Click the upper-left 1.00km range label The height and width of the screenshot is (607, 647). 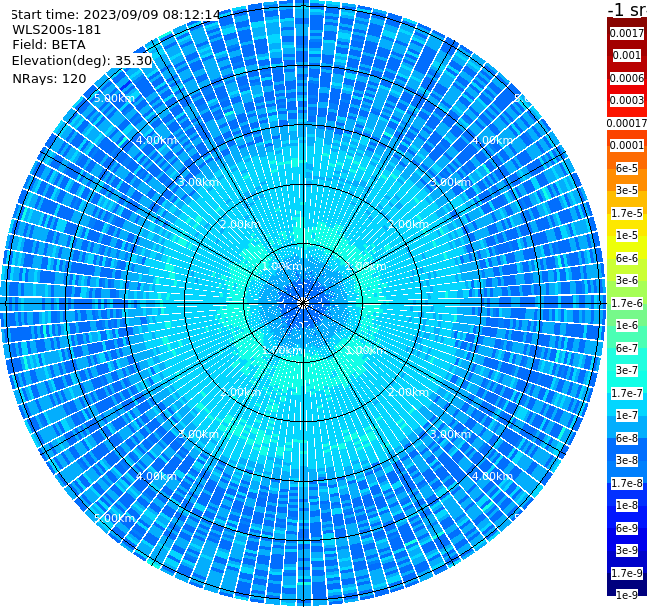click(283, 266)
